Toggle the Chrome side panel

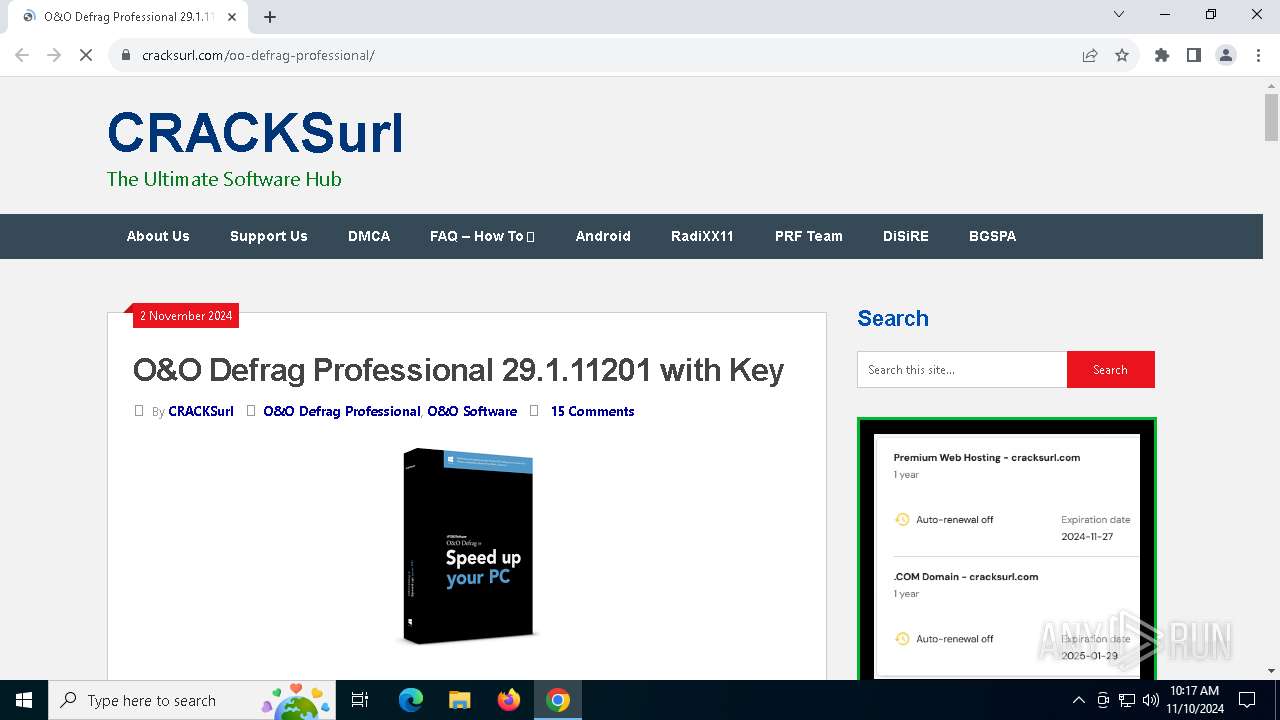tap(1194, 55)
